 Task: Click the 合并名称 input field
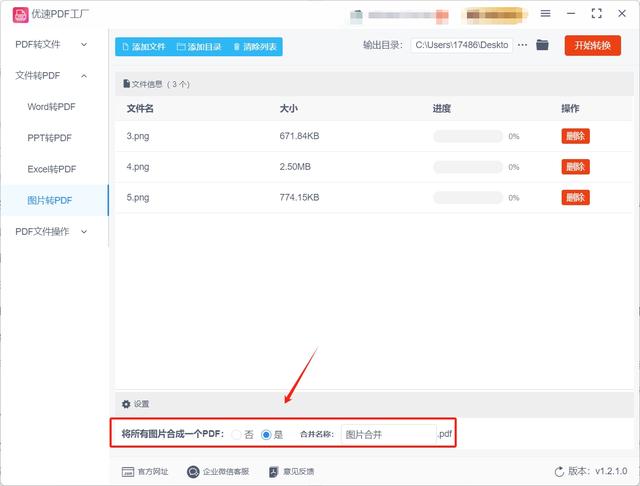[x=389, y=435]
